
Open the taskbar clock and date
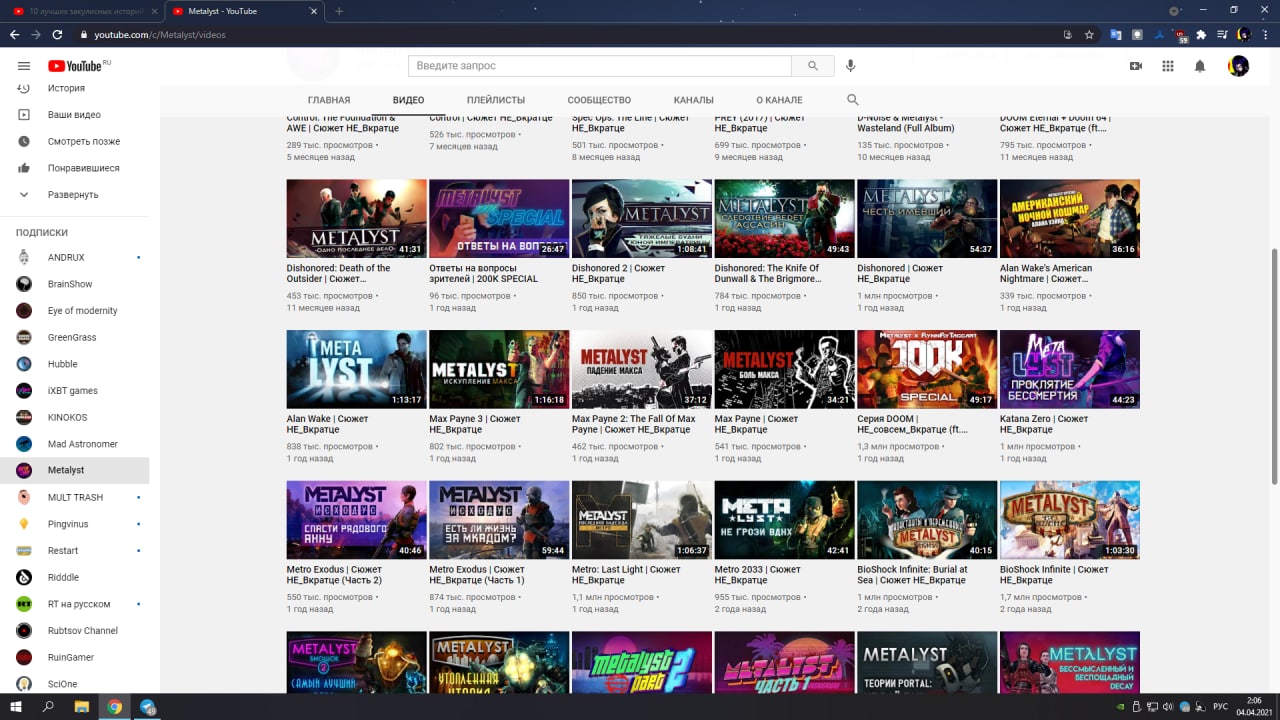coord(1255,707)
